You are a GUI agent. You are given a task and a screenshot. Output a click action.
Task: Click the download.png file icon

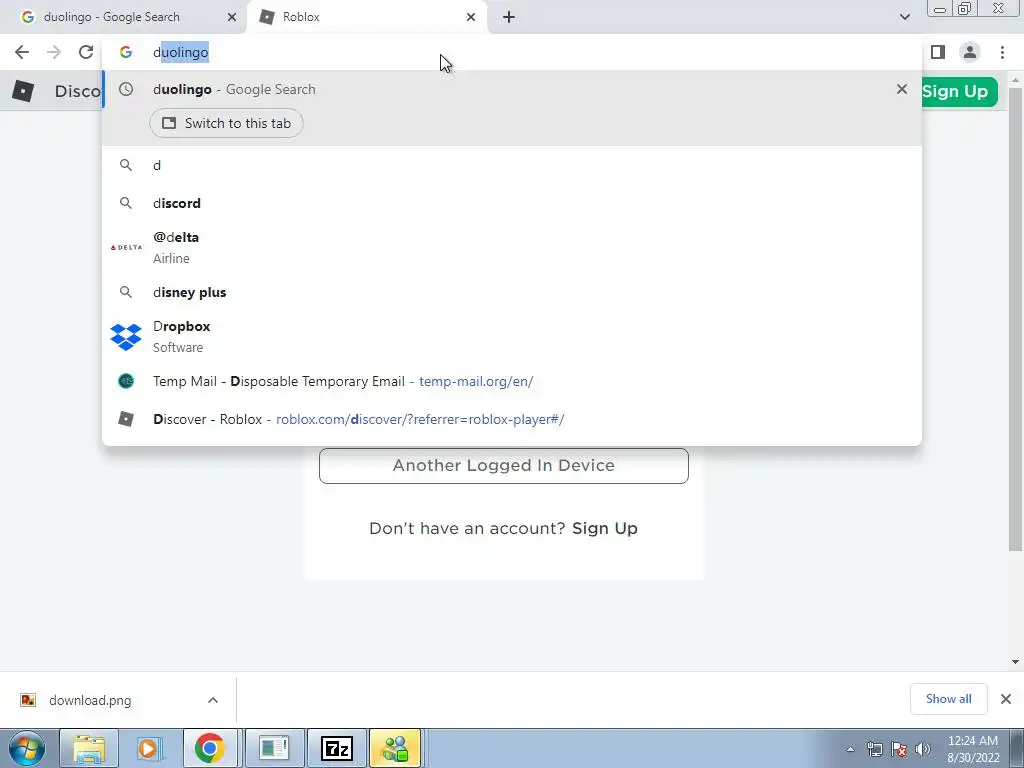click(x=27, y=700)
